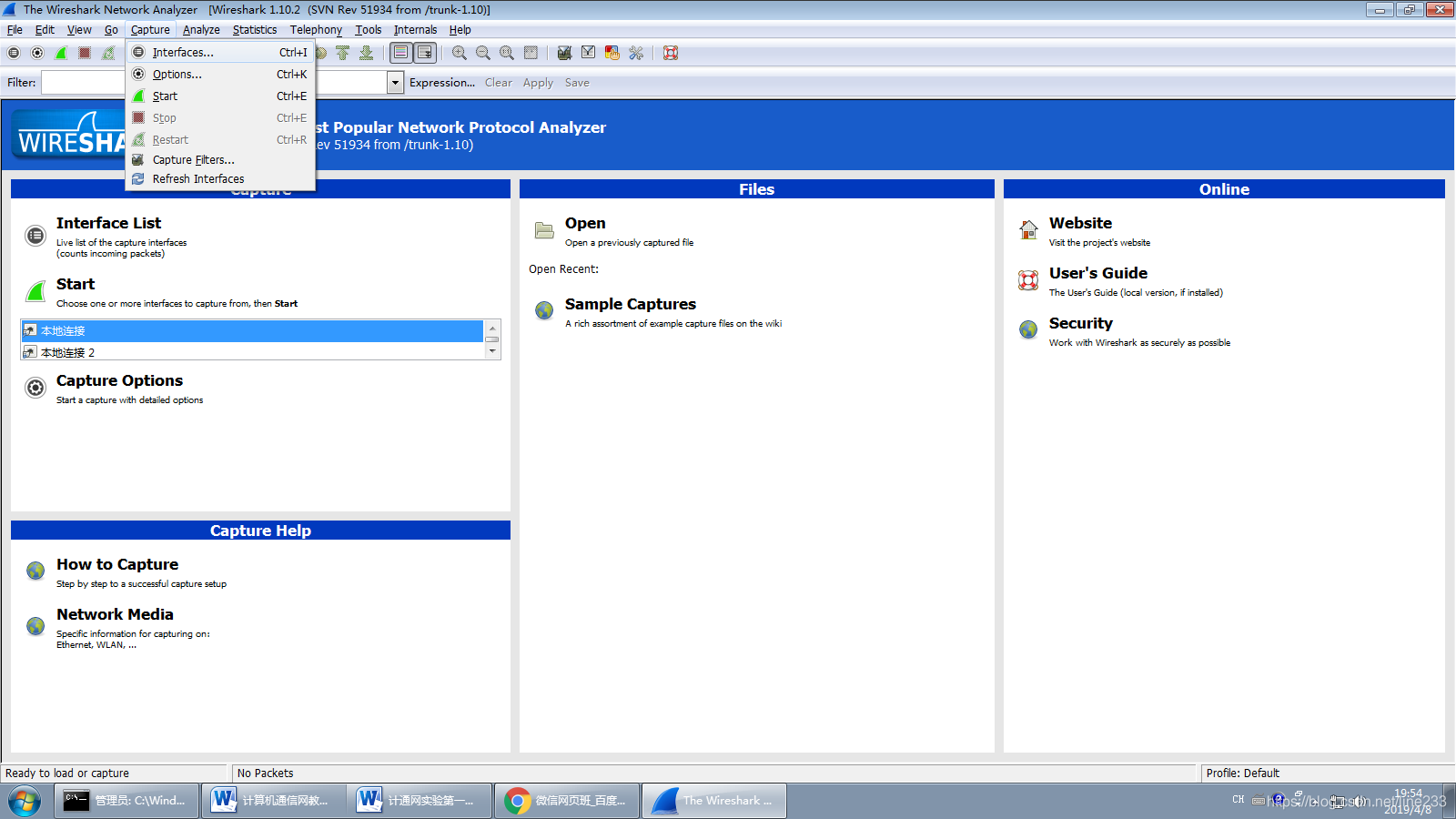Choose Start in Capture menu

pos(220,96)
